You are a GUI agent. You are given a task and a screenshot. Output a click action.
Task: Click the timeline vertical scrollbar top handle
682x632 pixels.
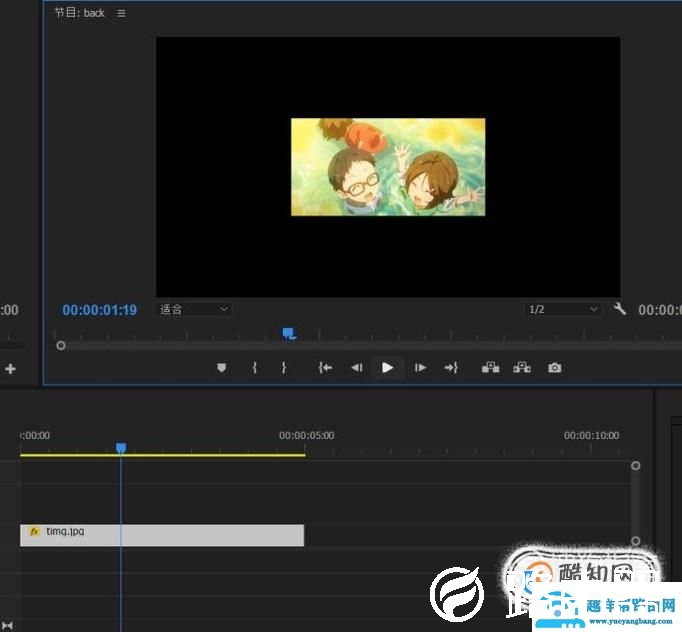click(635, 466)
